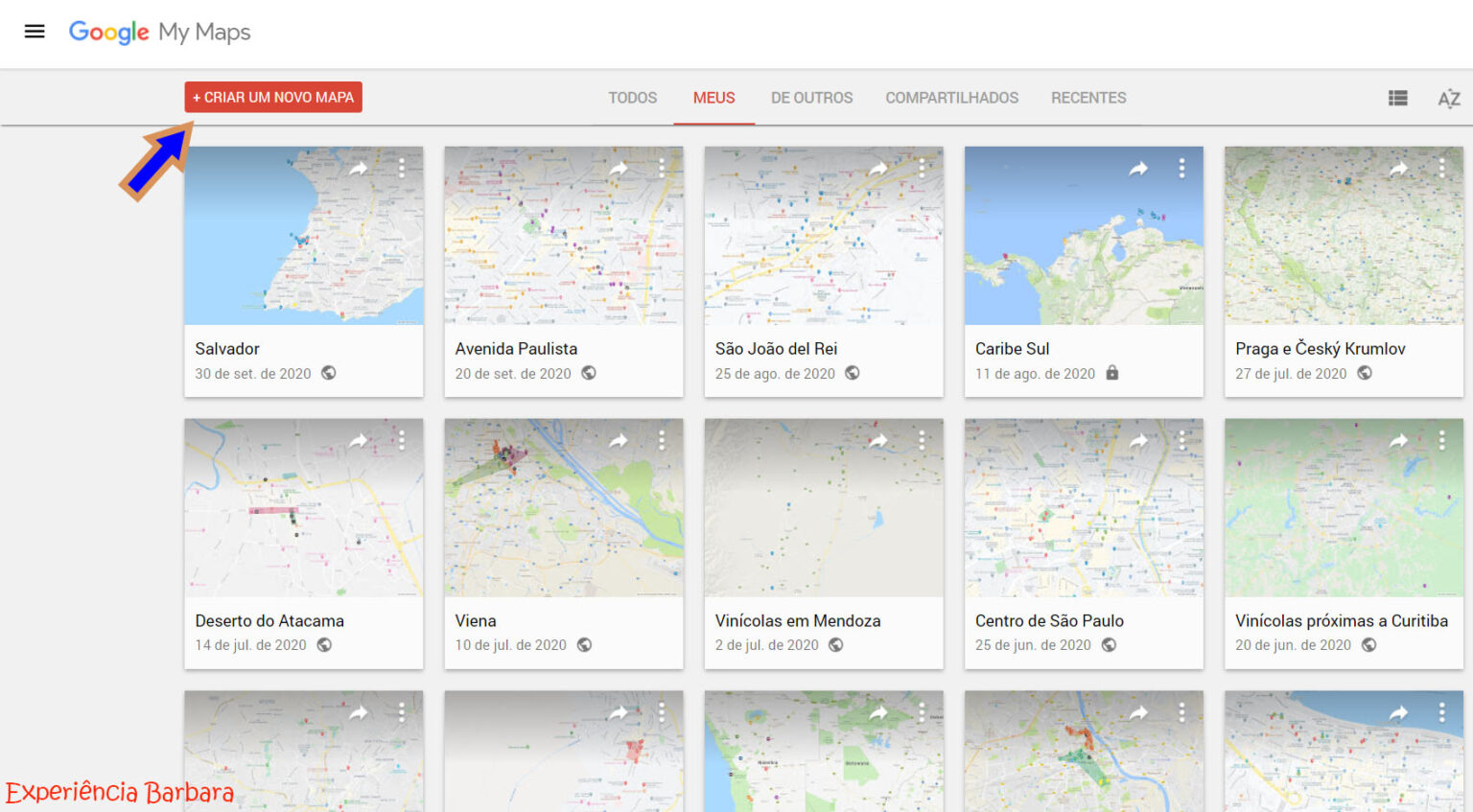Open the DE OUTROS tab
The image size is (1473, 812).
coord(811,98)
